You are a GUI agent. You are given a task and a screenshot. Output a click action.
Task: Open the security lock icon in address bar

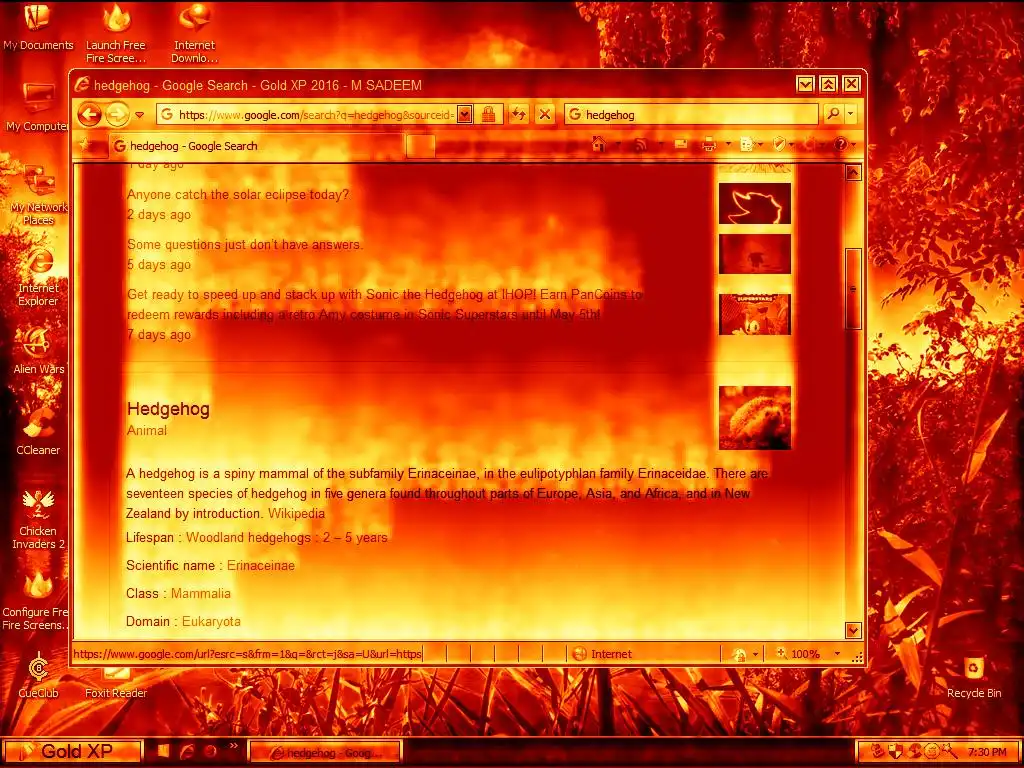coord(488,115)
